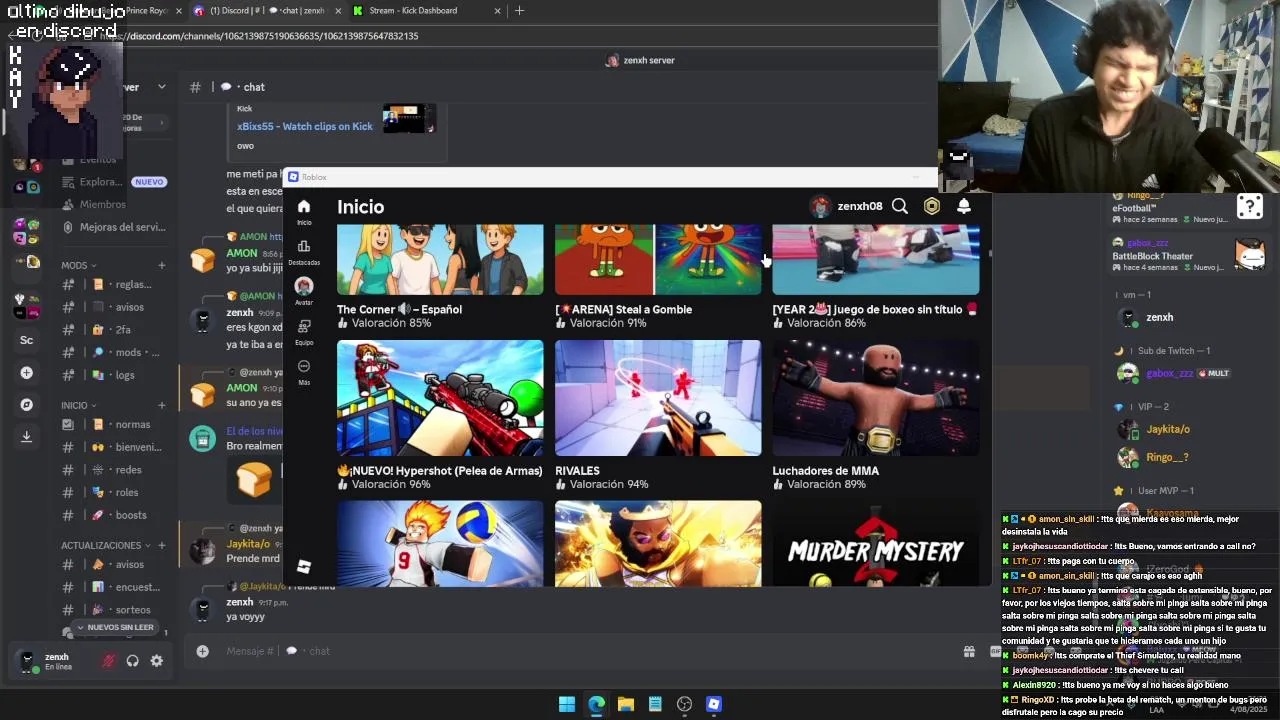Open The Corner – Español game thumbnail

[x=440, y=260]
